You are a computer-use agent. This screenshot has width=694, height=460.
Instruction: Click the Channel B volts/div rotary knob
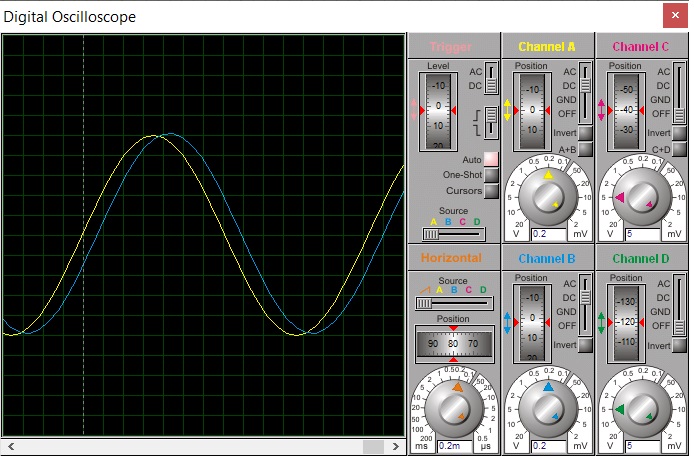pyautogui.click(x=548, y=406)
